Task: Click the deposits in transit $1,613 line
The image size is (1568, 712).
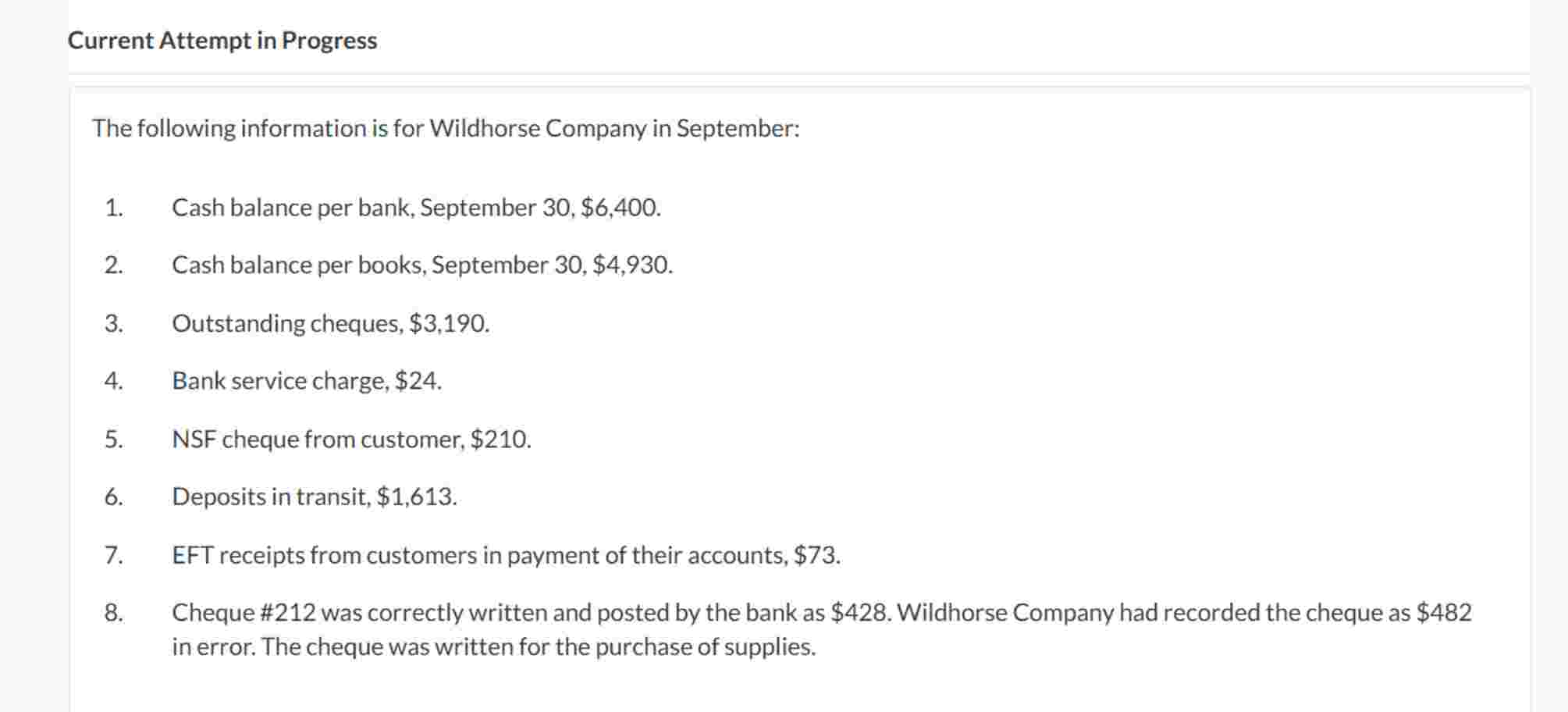Action: click(x=315, y=497)
